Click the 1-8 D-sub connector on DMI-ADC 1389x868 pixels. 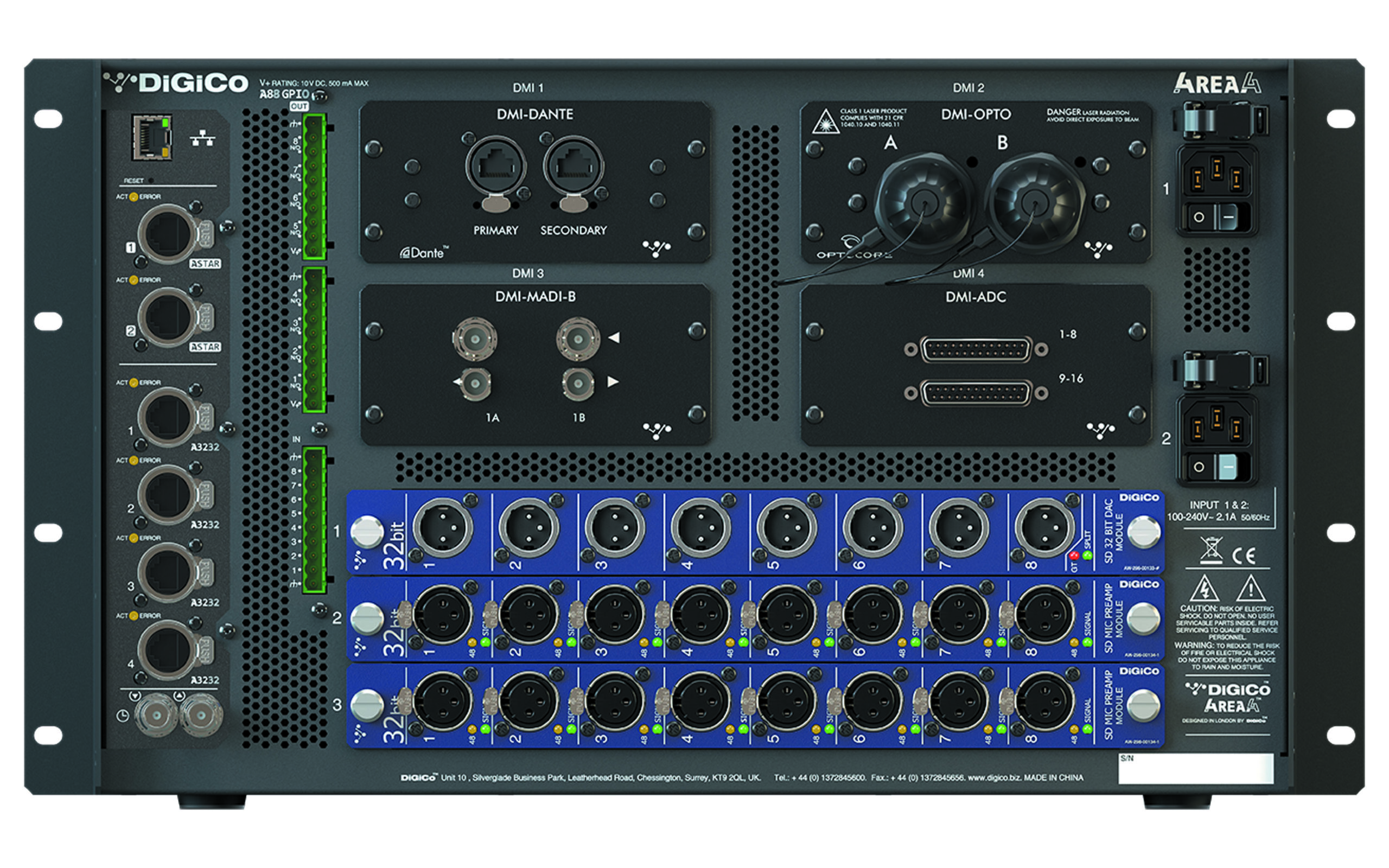click(976, 349)
